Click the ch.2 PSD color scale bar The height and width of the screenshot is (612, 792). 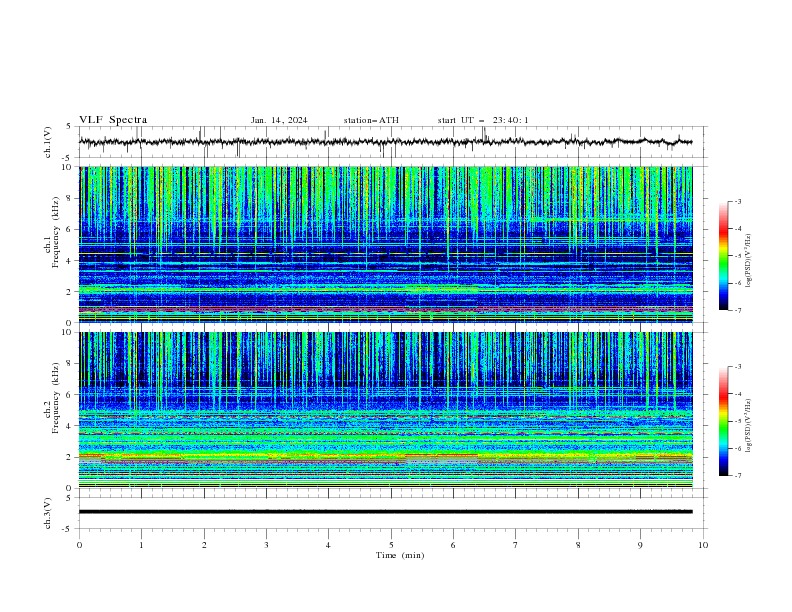tap(723, 421)
